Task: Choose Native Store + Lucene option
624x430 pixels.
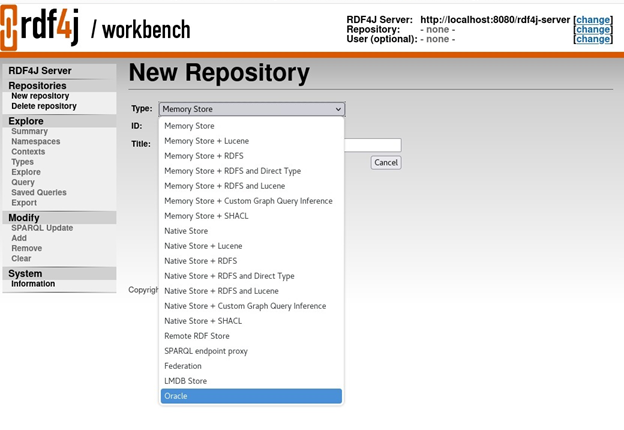Action: (251, 246)
